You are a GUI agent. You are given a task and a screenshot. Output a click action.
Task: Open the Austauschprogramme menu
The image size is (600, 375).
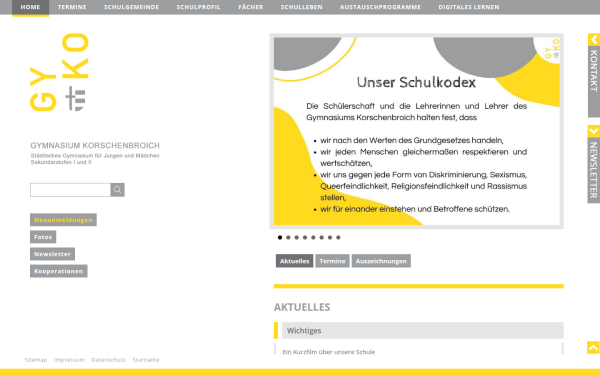click(380, 7)
